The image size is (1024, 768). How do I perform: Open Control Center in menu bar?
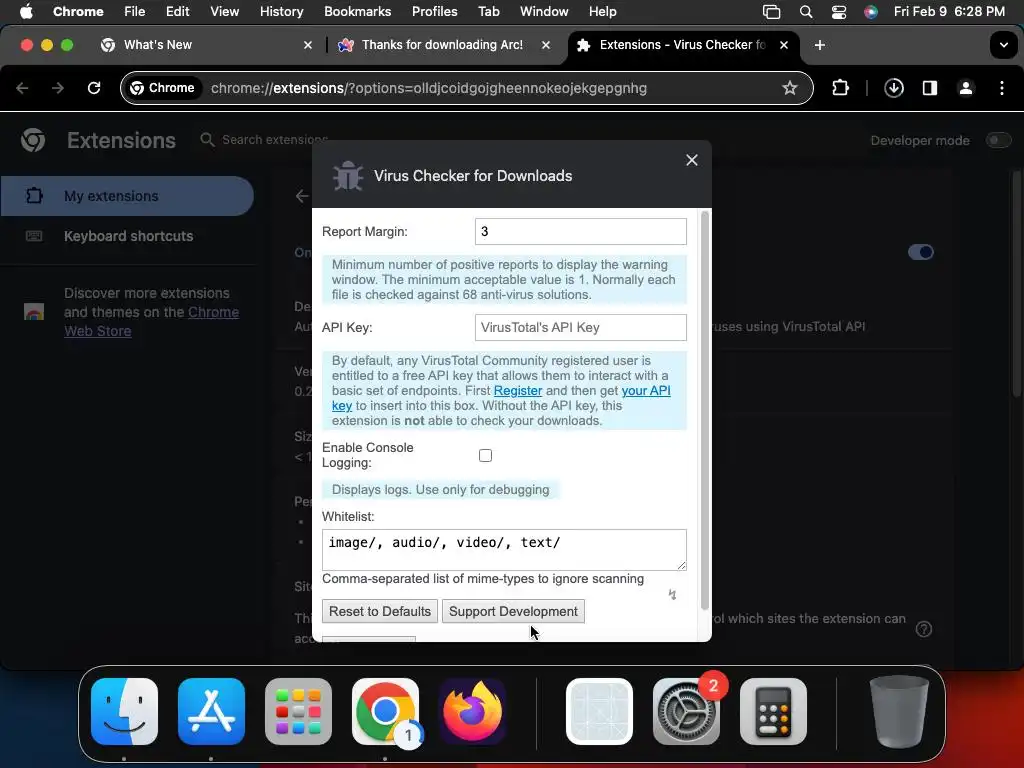click(839, 12)
